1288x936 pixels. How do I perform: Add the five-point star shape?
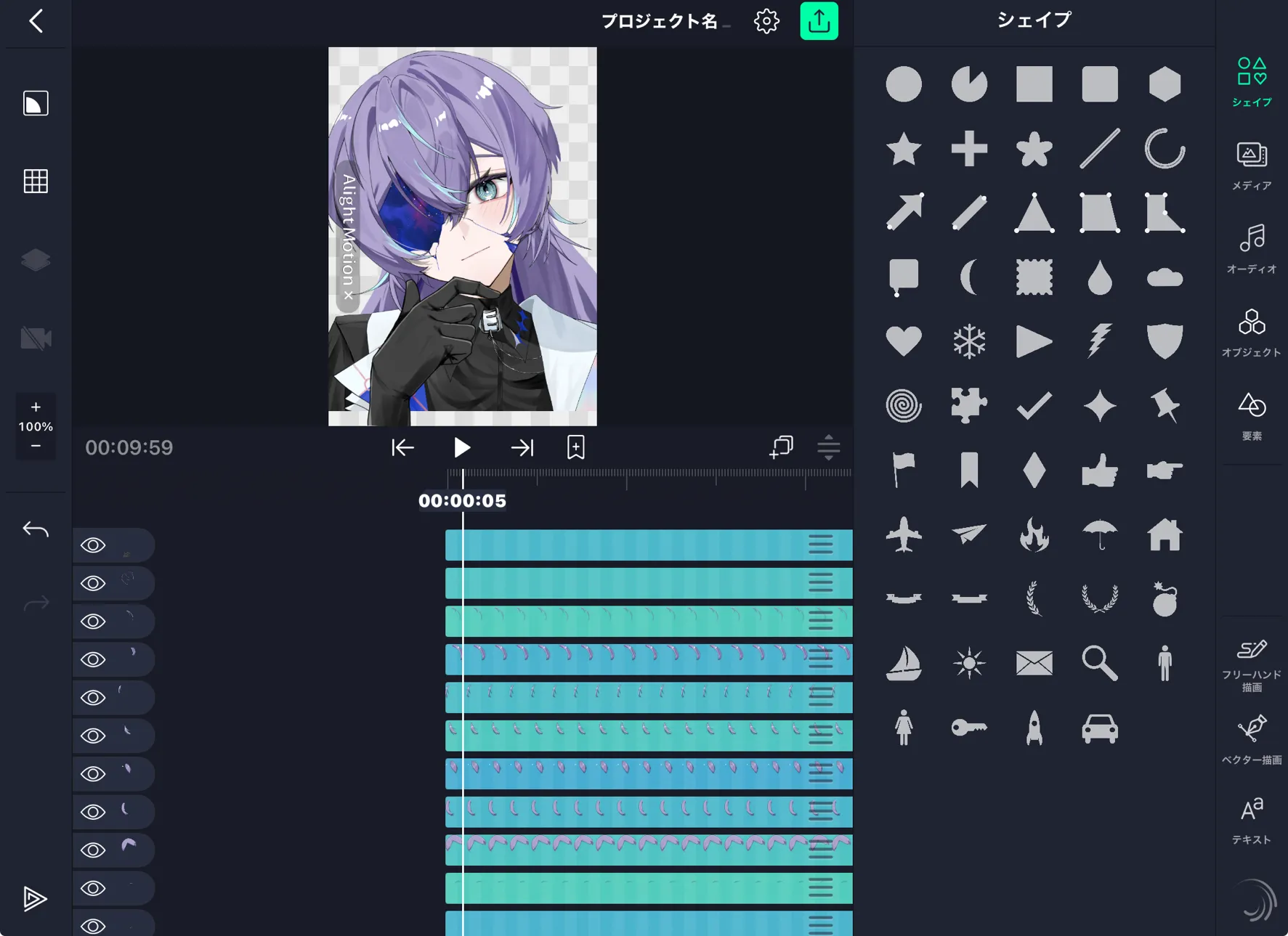tap(904, 149)
